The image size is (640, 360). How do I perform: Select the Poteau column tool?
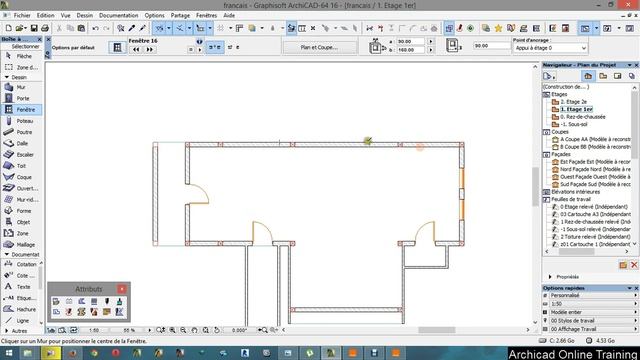21,121
